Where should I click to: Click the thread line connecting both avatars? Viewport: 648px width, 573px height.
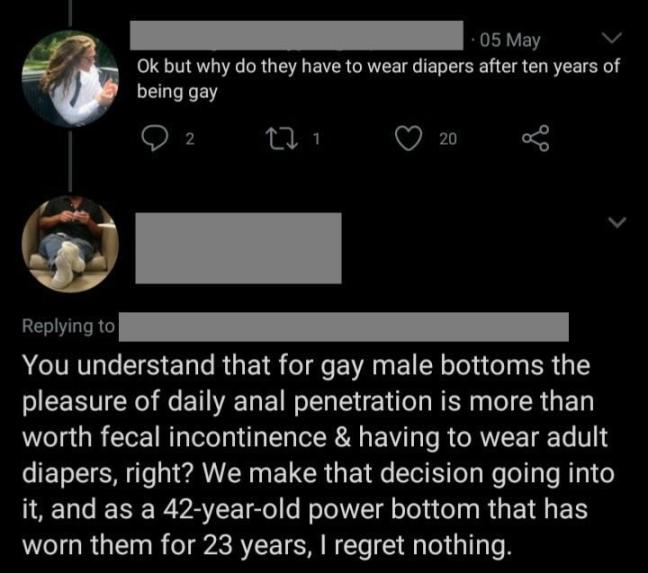70,161
